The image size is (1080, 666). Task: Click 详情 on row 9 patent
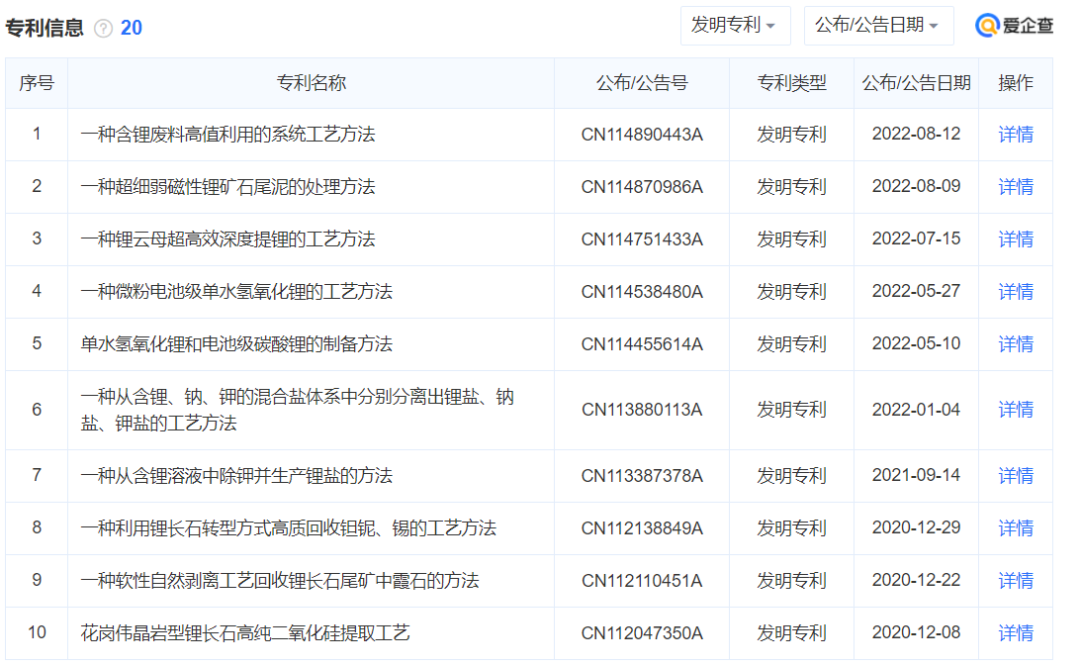[1015, 581]
